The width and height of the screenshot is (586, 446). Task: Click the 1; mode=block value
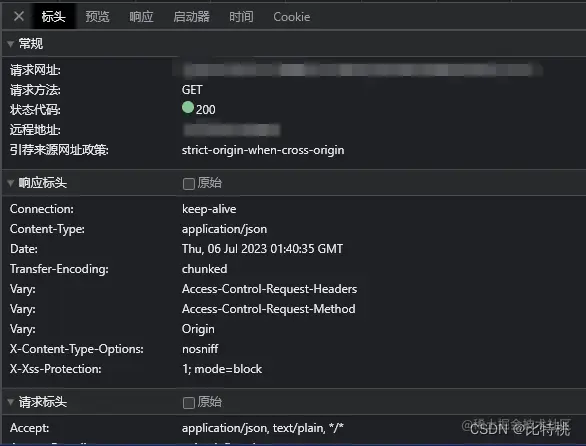click(x=222, y=369)
